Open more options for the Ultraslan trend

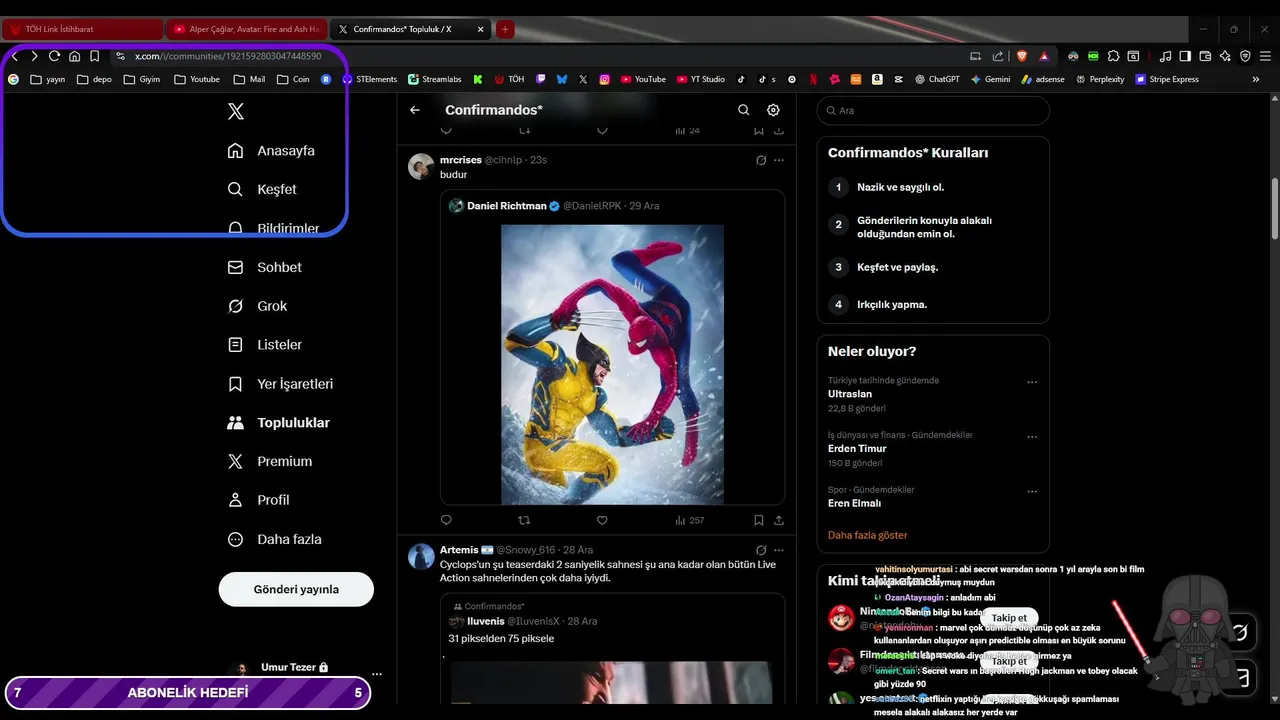tap(1032, 382)
